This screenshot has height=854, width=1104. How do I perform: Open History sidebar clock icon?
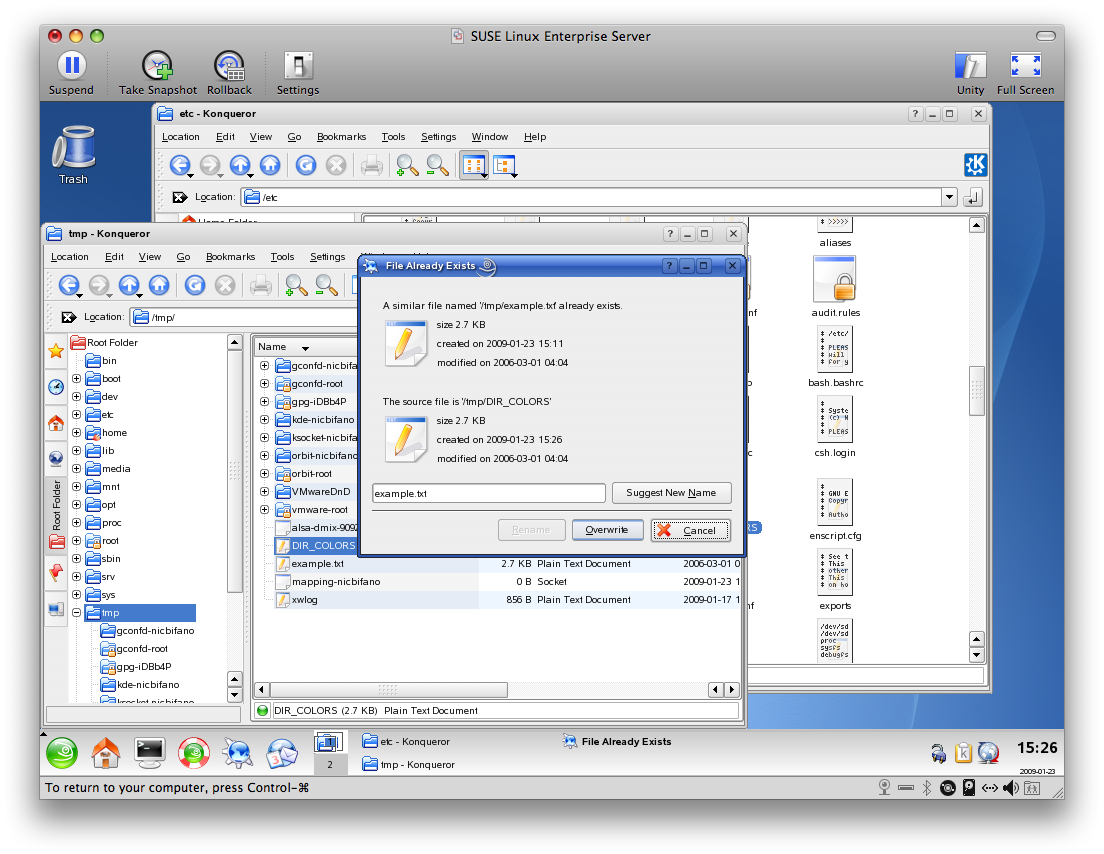(56, 387)
